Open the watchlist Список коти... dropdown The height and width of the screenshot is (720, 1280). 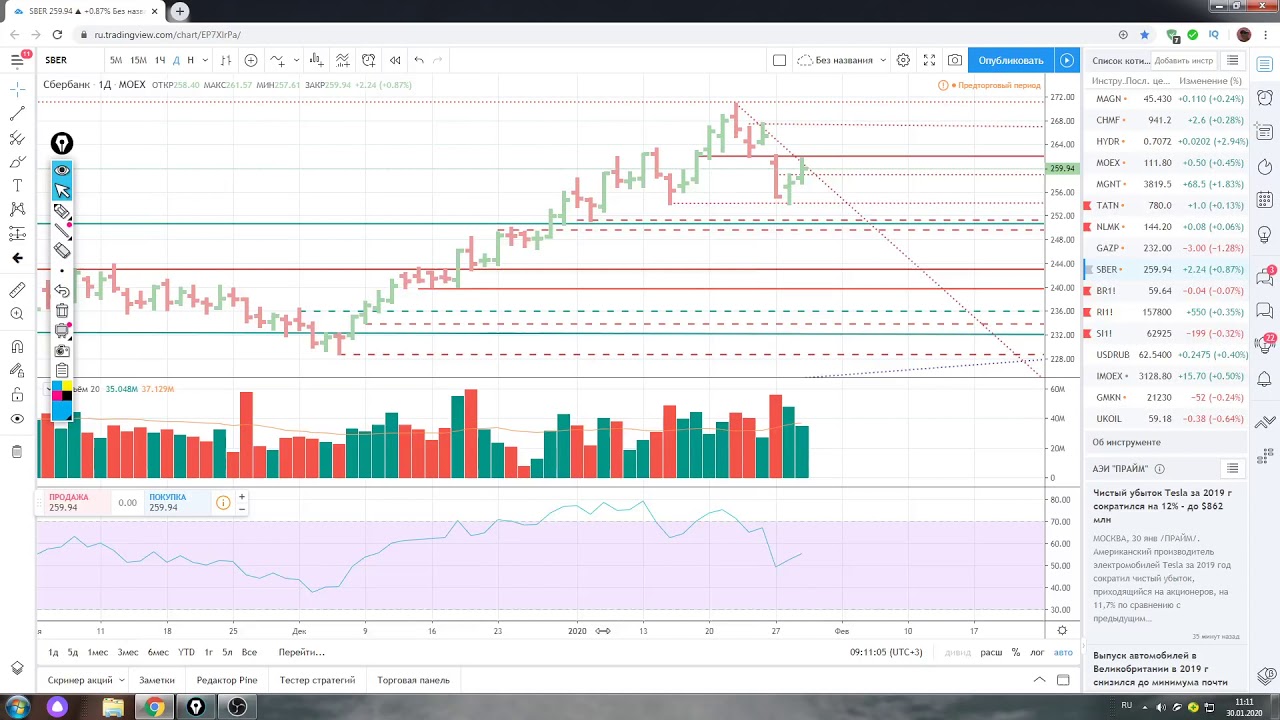coord(1120,61)
